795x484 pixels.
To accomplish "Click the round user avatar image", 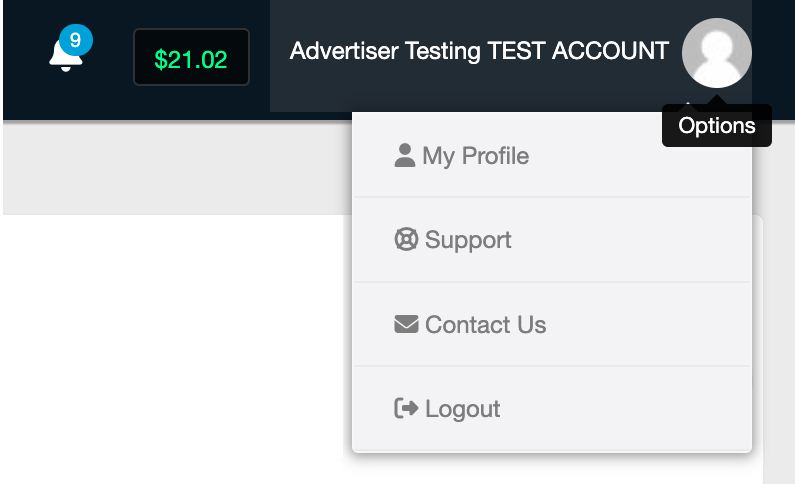I will (716, 53).
